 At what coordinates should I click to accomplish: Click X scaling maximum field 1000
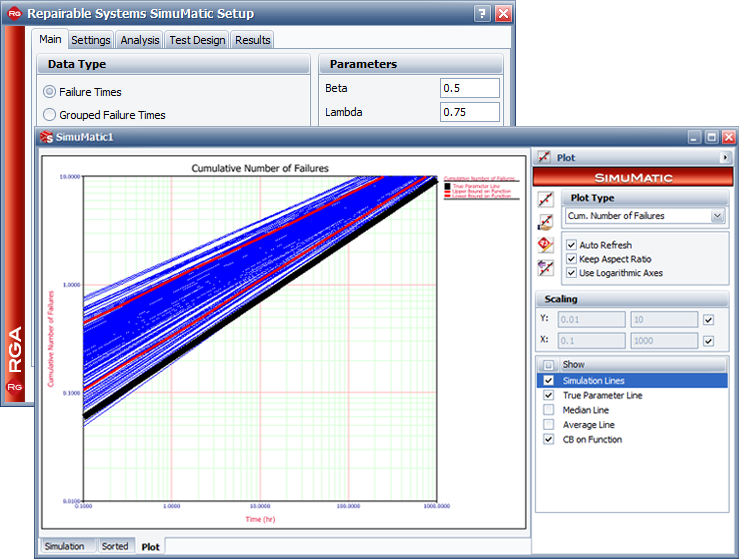click(x=664, y=341)
